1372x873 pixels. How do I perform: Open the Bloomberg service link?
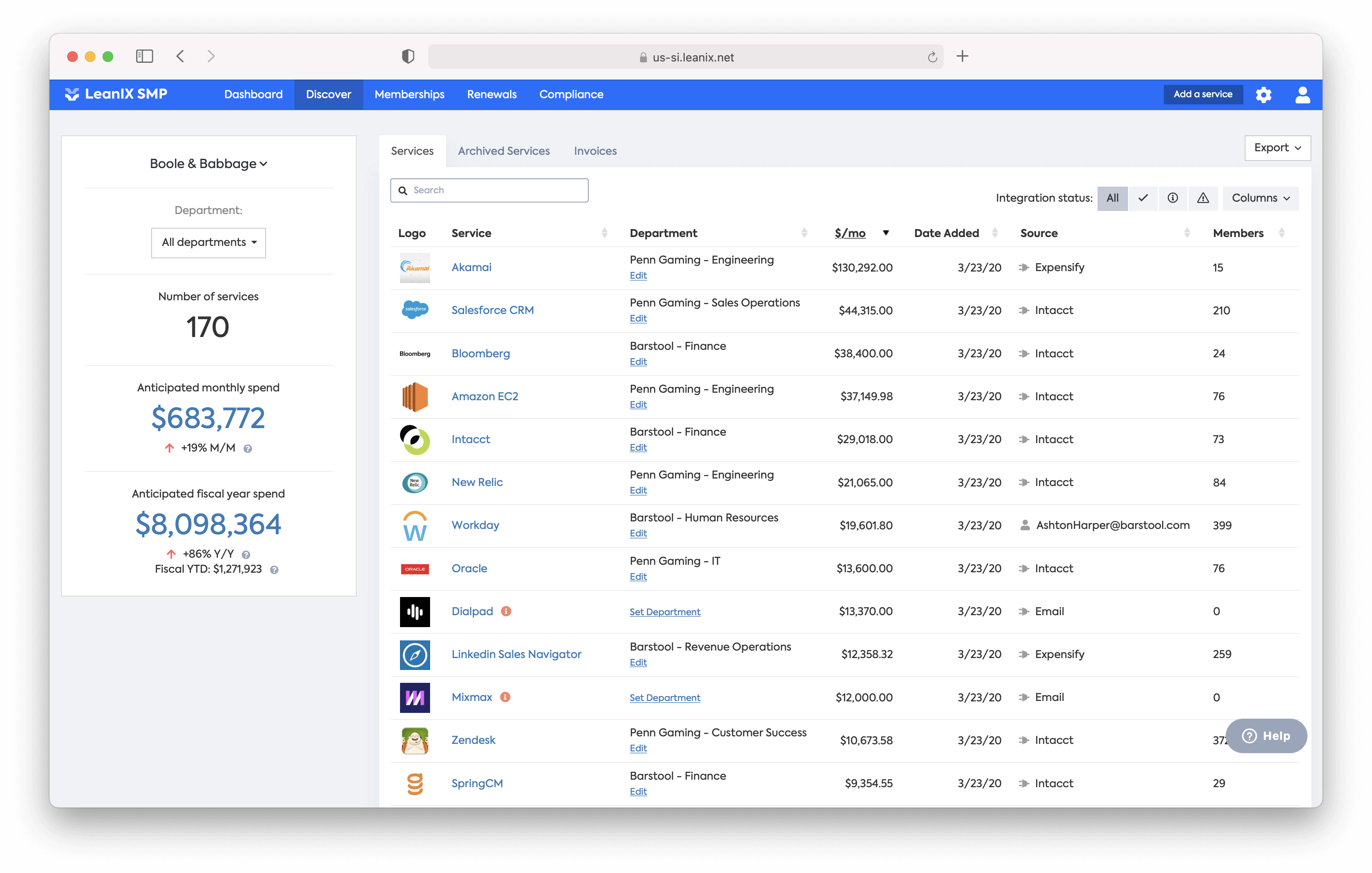pos(480,353)
